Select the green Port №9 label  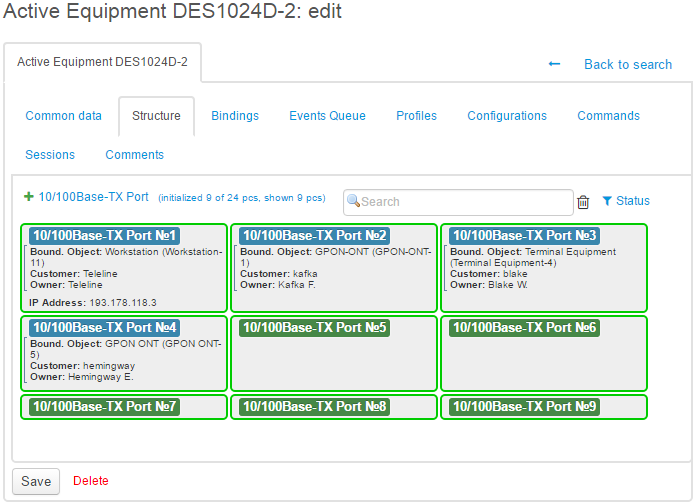[x=524, y=406]
